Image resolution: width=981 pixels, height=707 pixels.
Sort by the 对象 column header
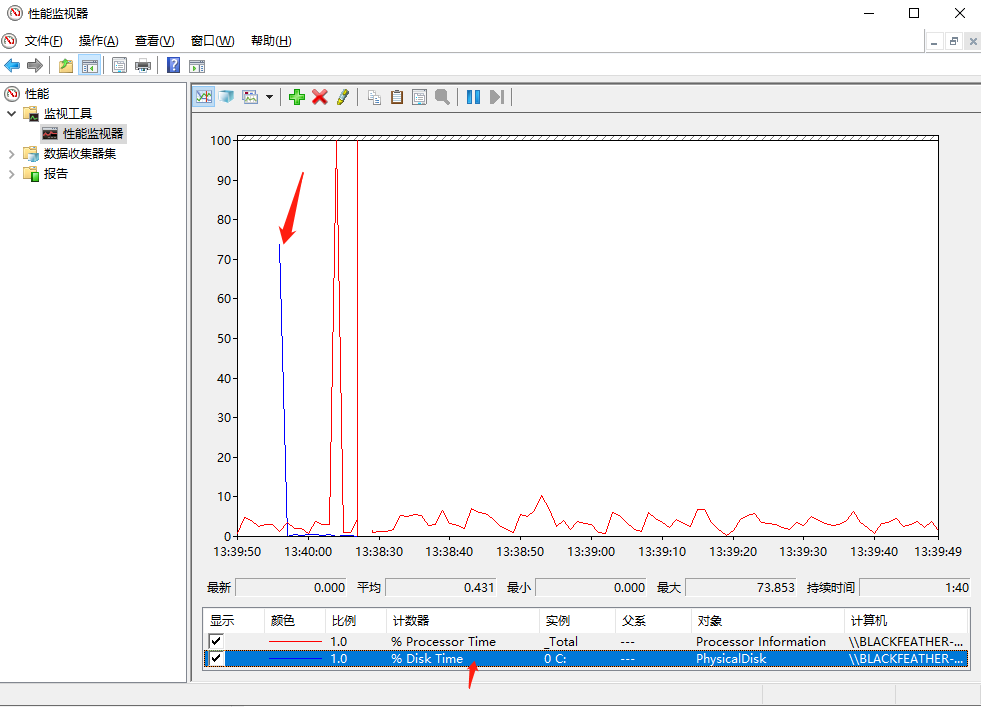[x=768, y=621]
